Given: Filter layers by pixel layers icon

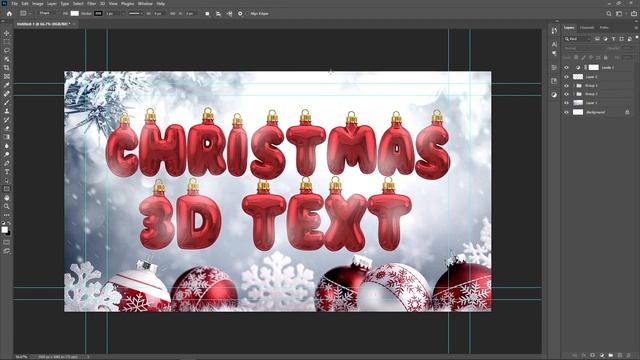Looking at the screenshot, I should point(597,39).
